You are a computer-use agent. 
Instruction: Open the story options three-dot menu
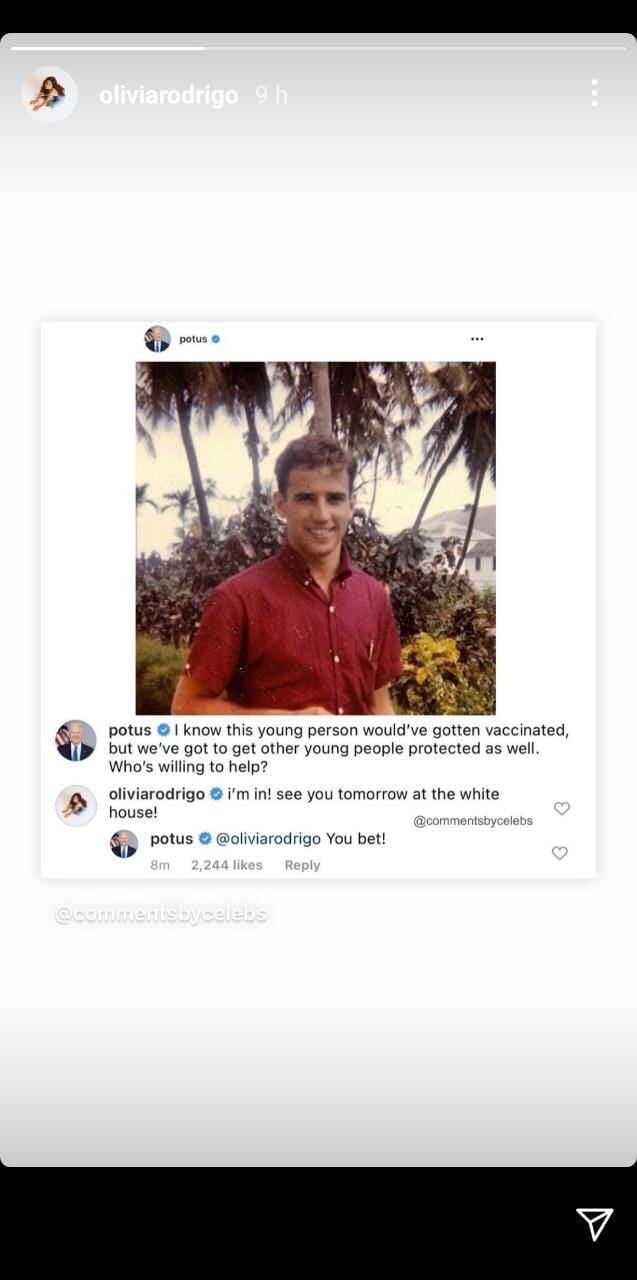coord(594,94)
